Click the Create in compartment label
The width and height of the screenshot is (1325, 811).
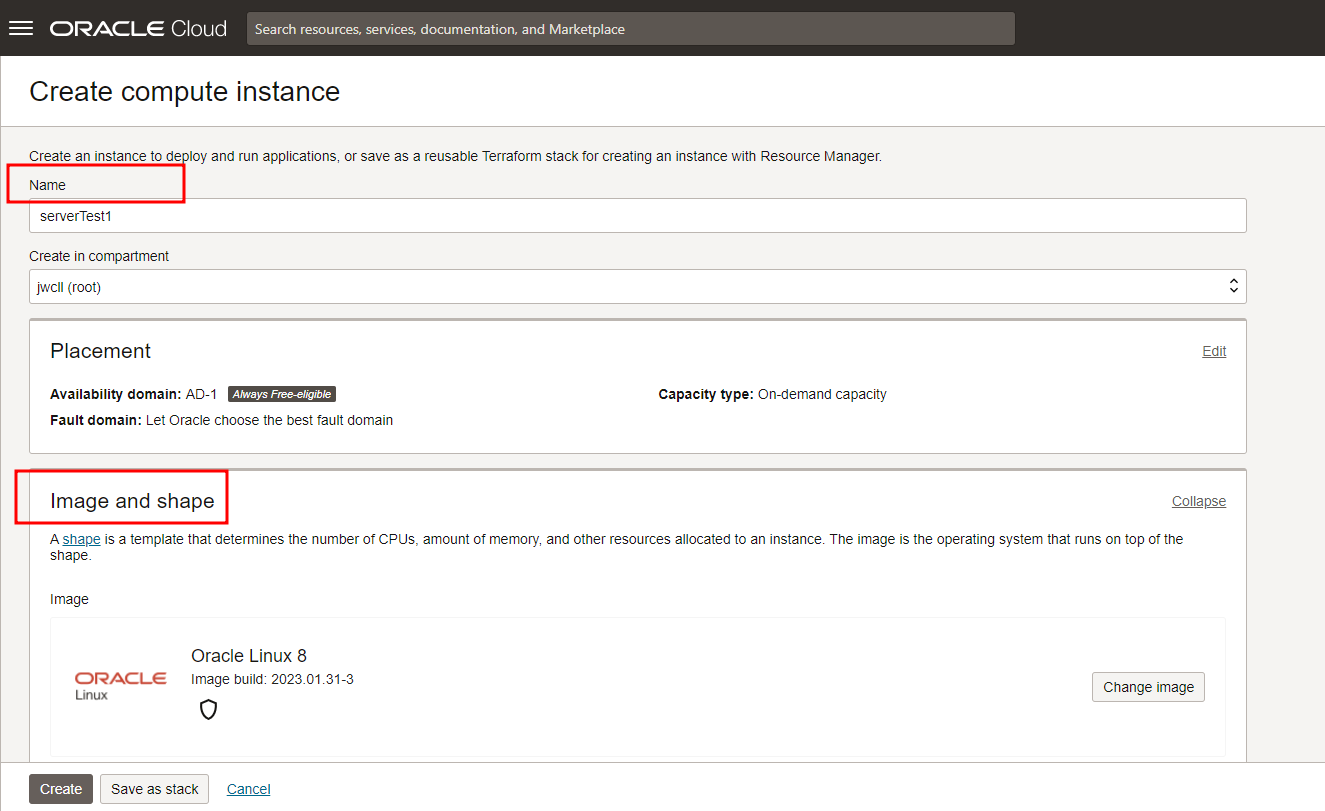pyautogui.click(x=99, y=256)
